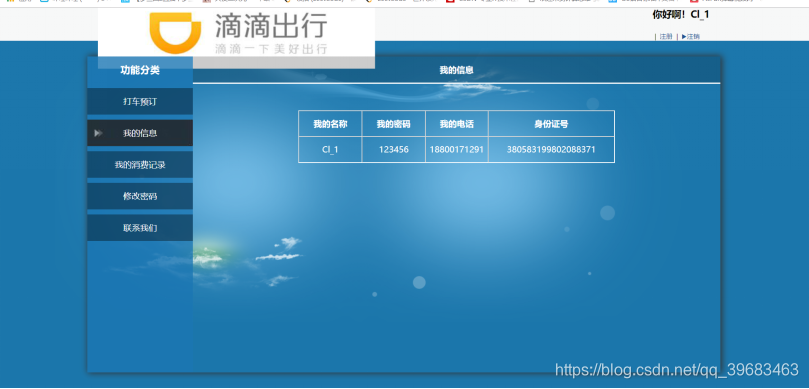Viewport: 809px width, 389px height.
Task: Click the 身份证号 column header
Action: [551, 124]
